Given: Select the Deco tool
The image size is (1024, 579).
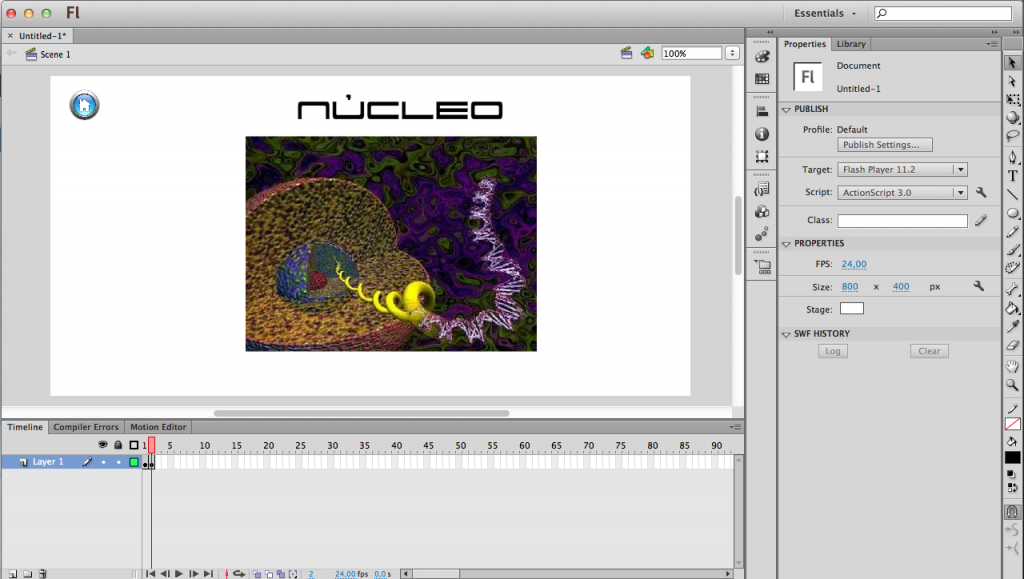Looking at the screenshot, I should pos(1012,268).
